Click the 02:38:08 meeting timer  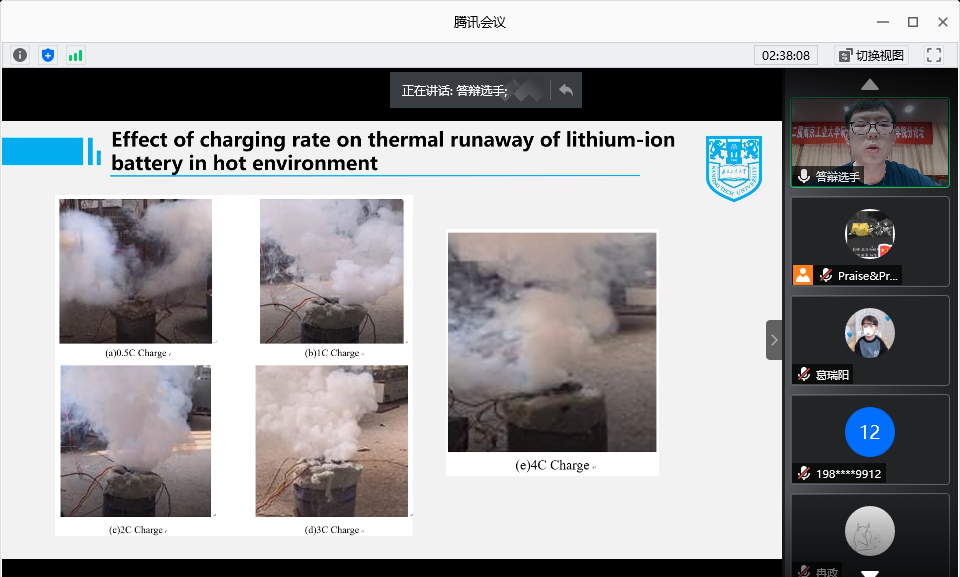tap(785, 55)
